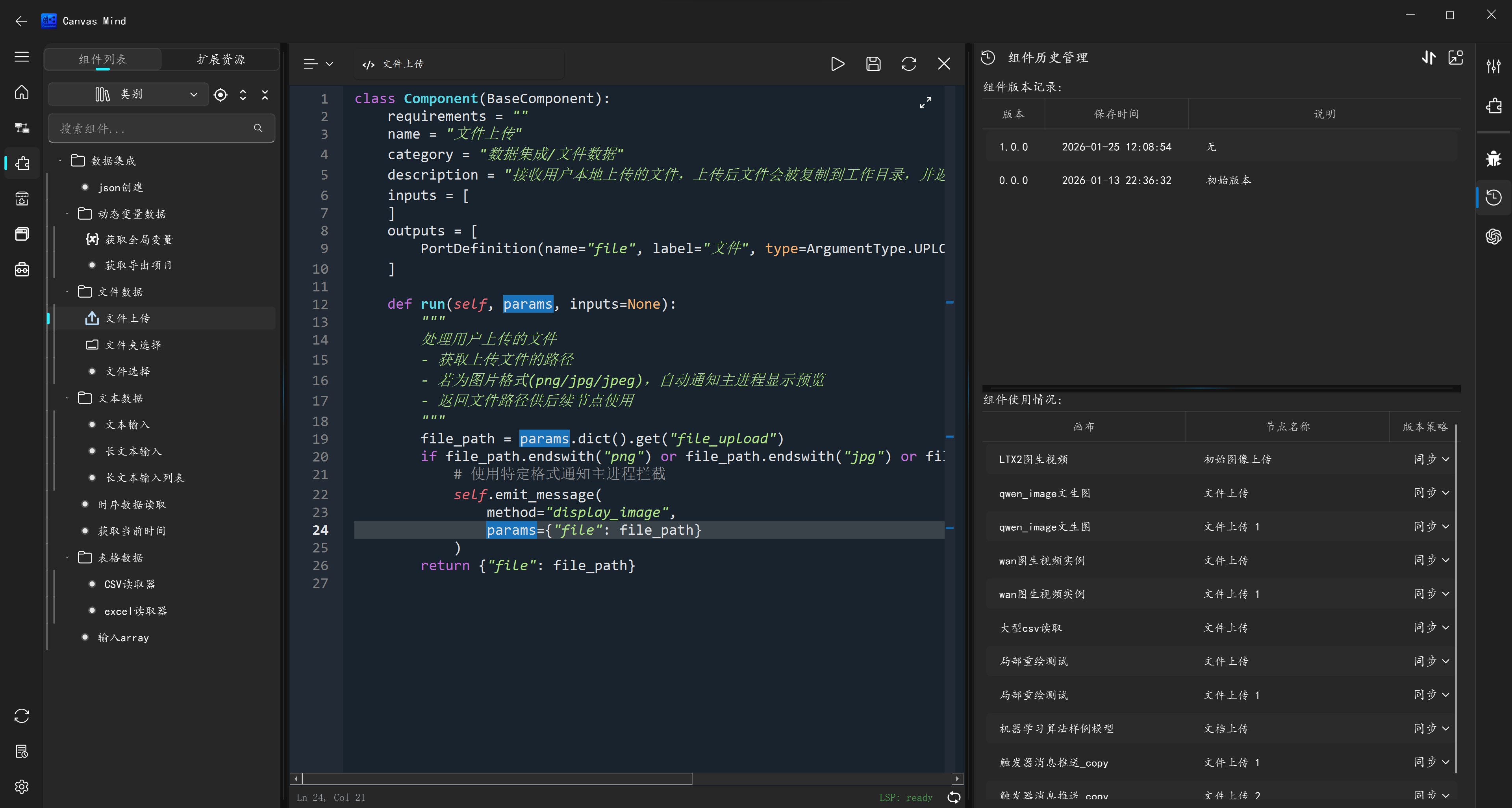Reload the component code
Screen dimensions: 1512x808
click(x=909, y=63)
